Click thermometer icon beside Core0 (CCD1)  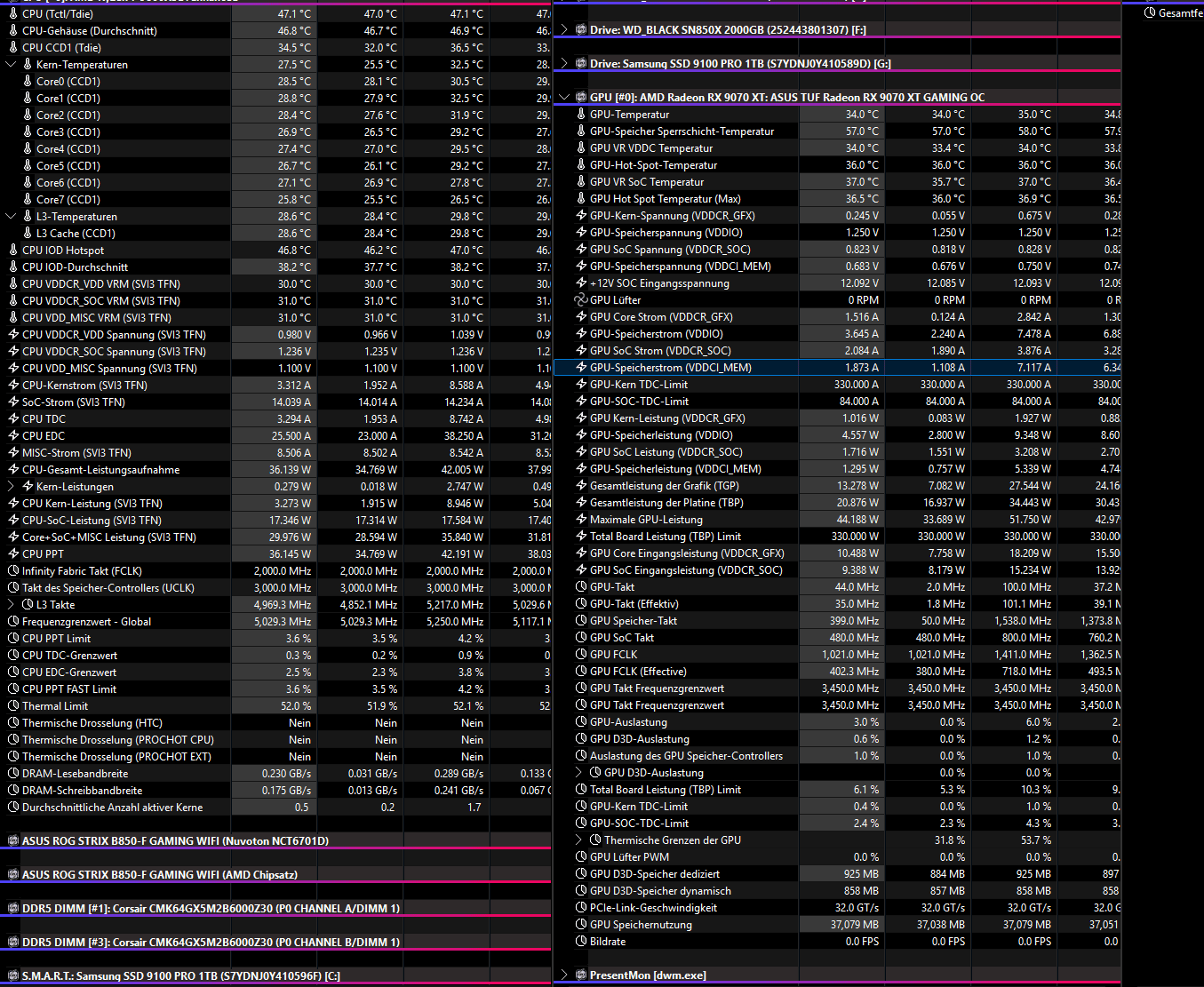point(28,82)
